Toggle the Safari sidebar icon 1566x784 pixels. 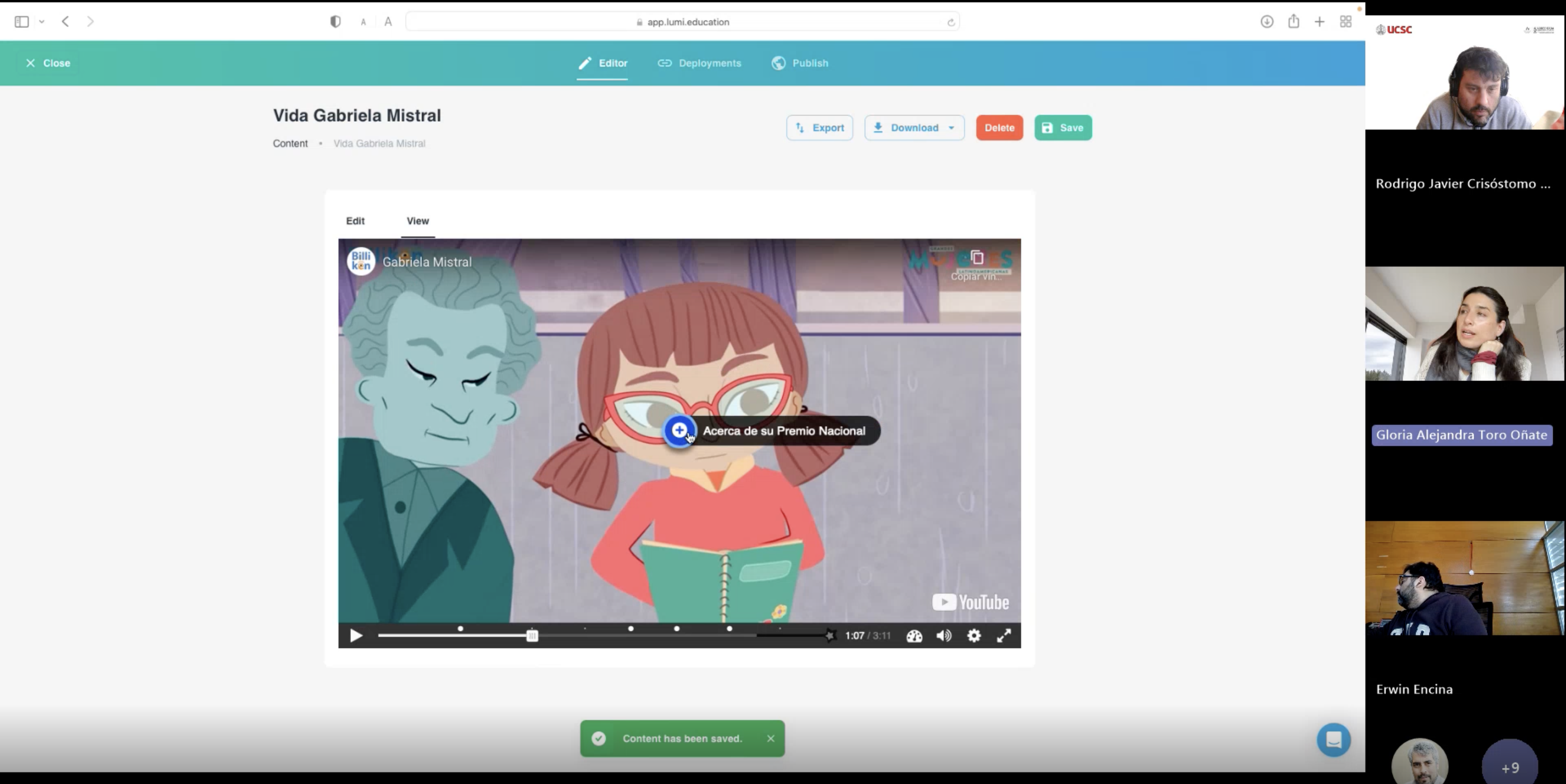[22, 22]
